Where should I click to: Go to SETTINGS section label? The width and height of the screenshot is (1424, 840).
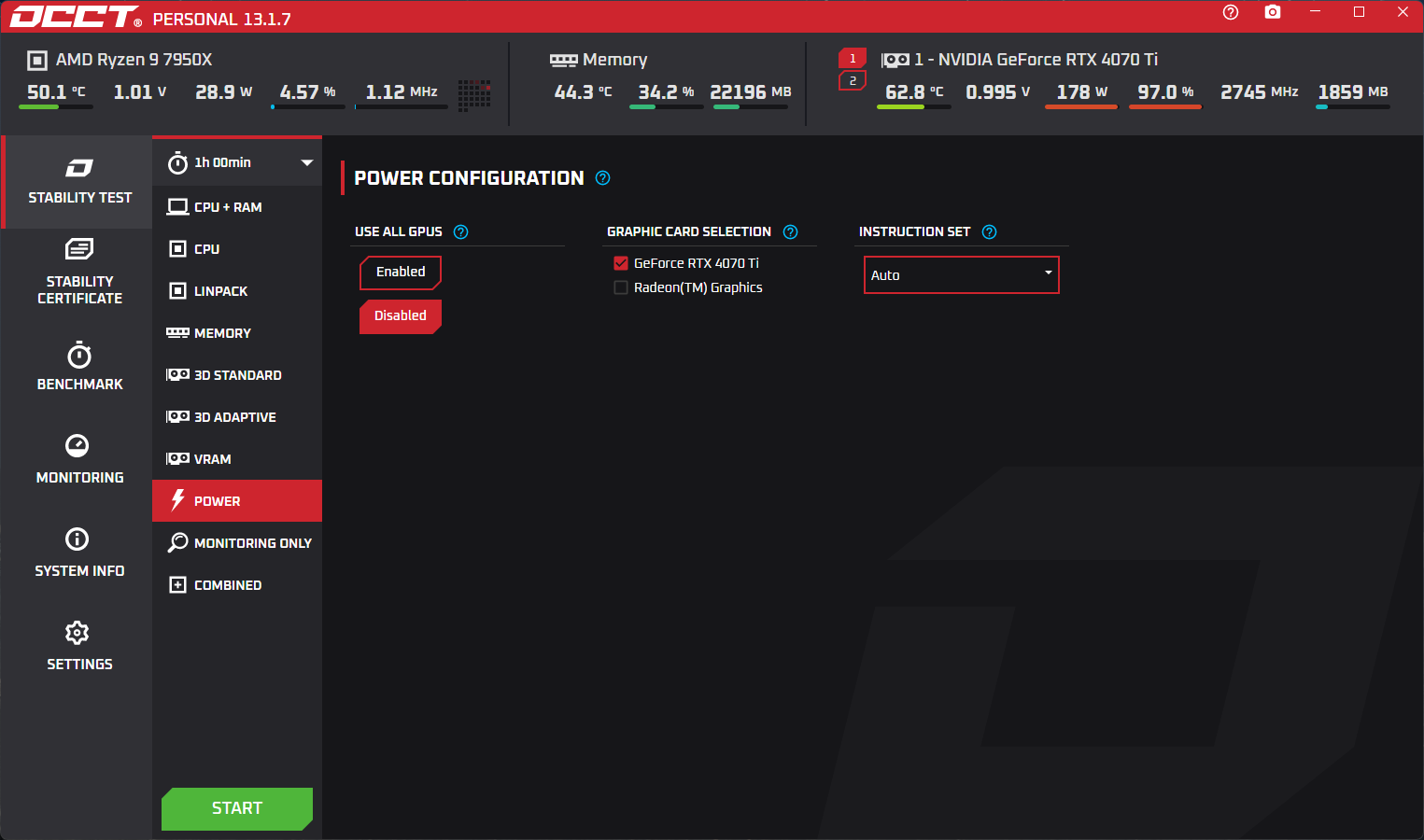click(79, 665)
